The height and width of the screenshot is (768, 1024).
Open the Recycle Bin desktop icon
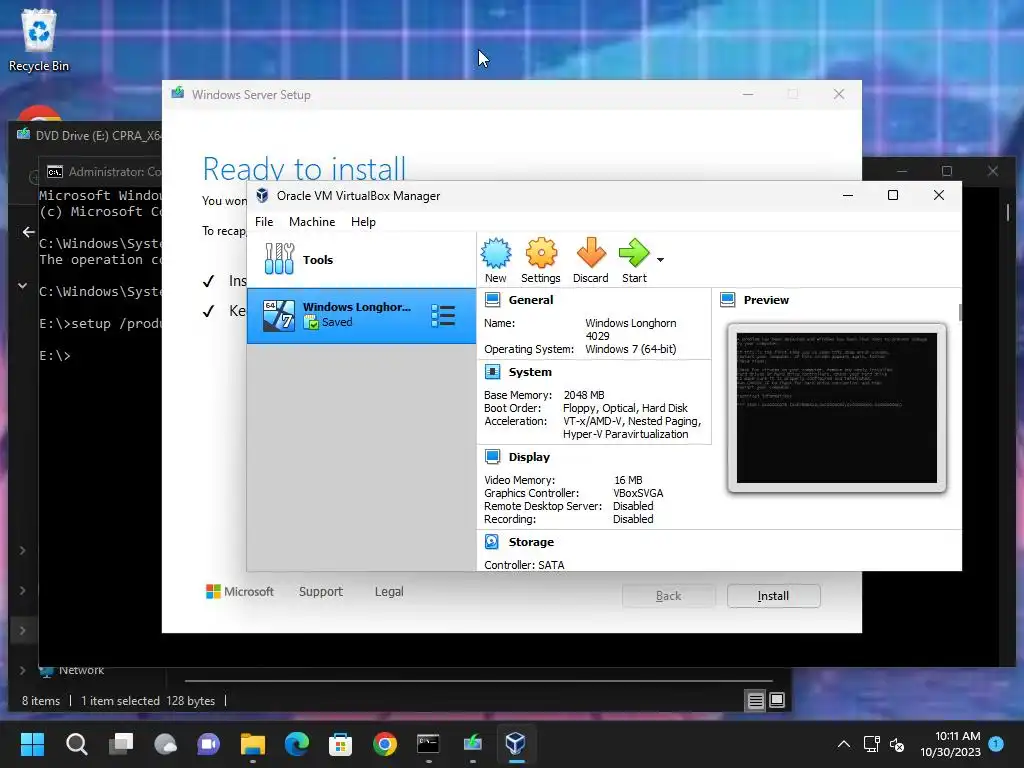tap(39, 40)
